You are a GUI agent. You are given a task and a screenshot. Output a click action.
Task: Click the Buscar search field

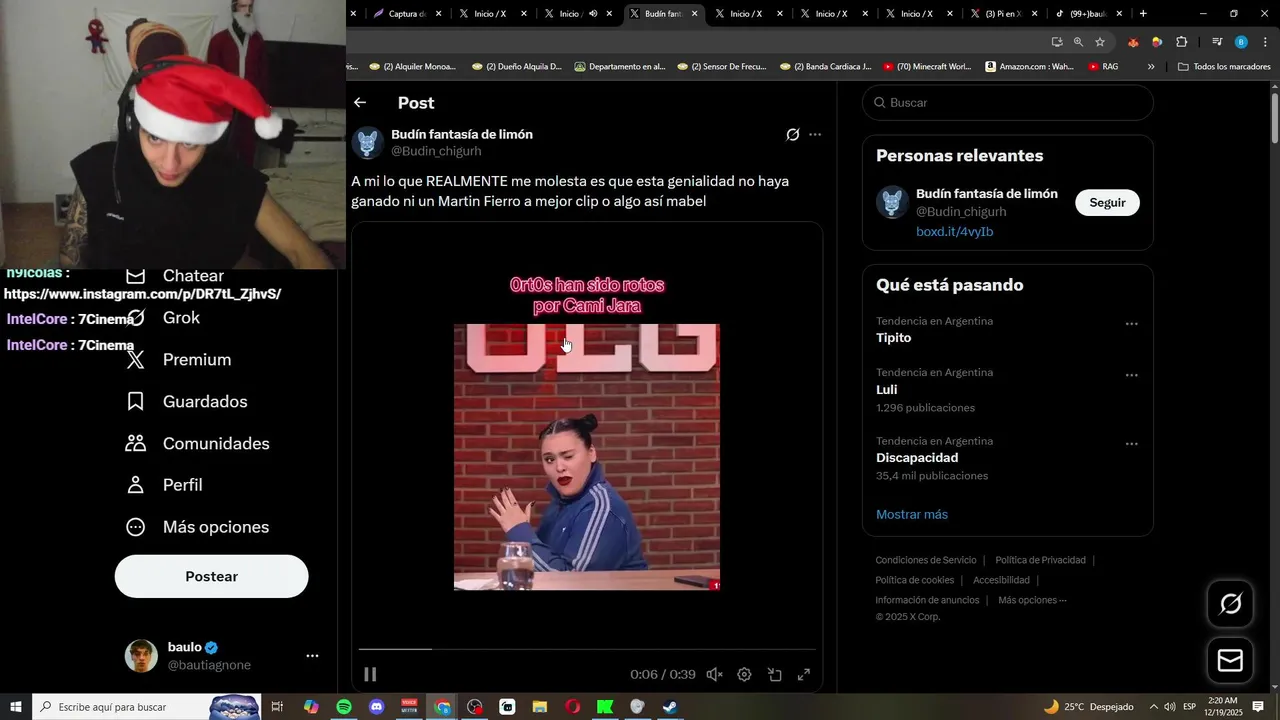pos(1008,103)
